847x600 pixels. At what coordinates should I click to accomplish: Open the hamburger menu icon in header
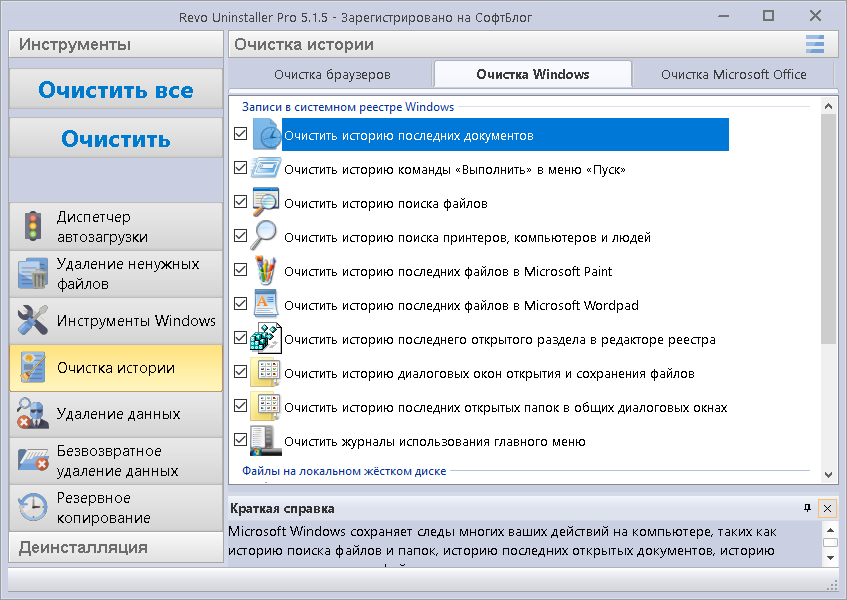coord(815,44)
